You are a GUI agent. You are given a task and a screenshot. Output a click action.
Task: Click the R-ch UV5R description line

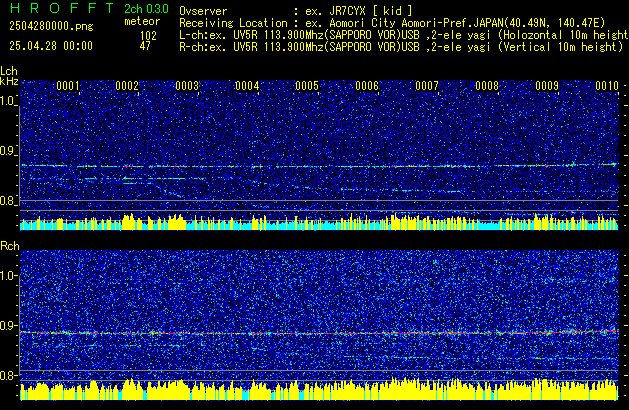(401, 47)
